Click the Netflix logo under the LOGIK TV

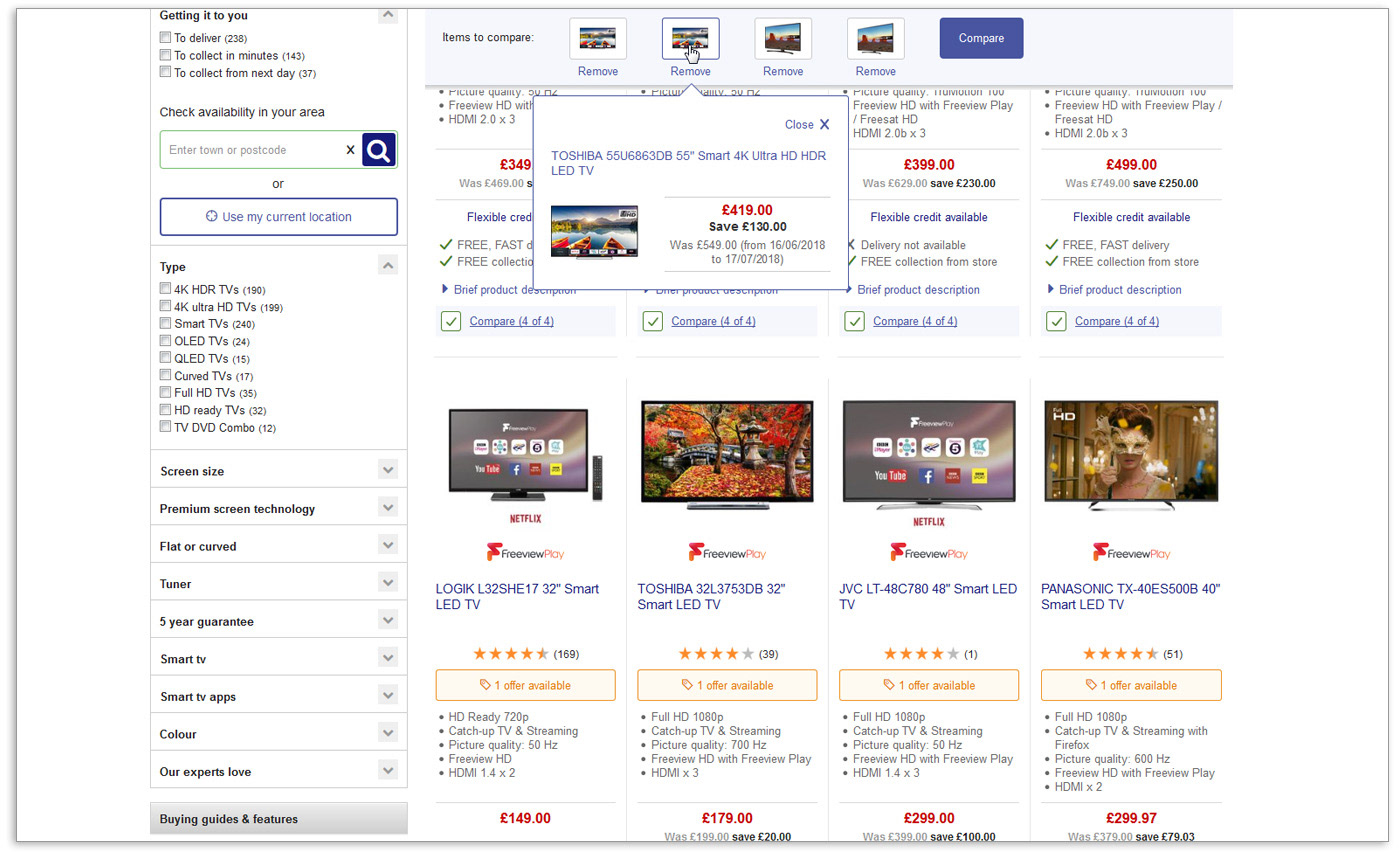point(526,519)
